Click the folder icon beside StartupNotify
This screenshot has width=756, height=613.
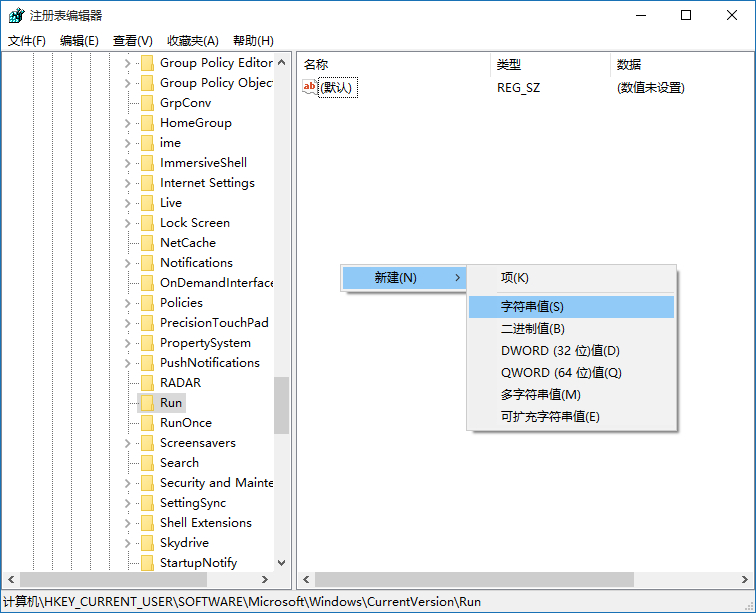click(148, 563)
